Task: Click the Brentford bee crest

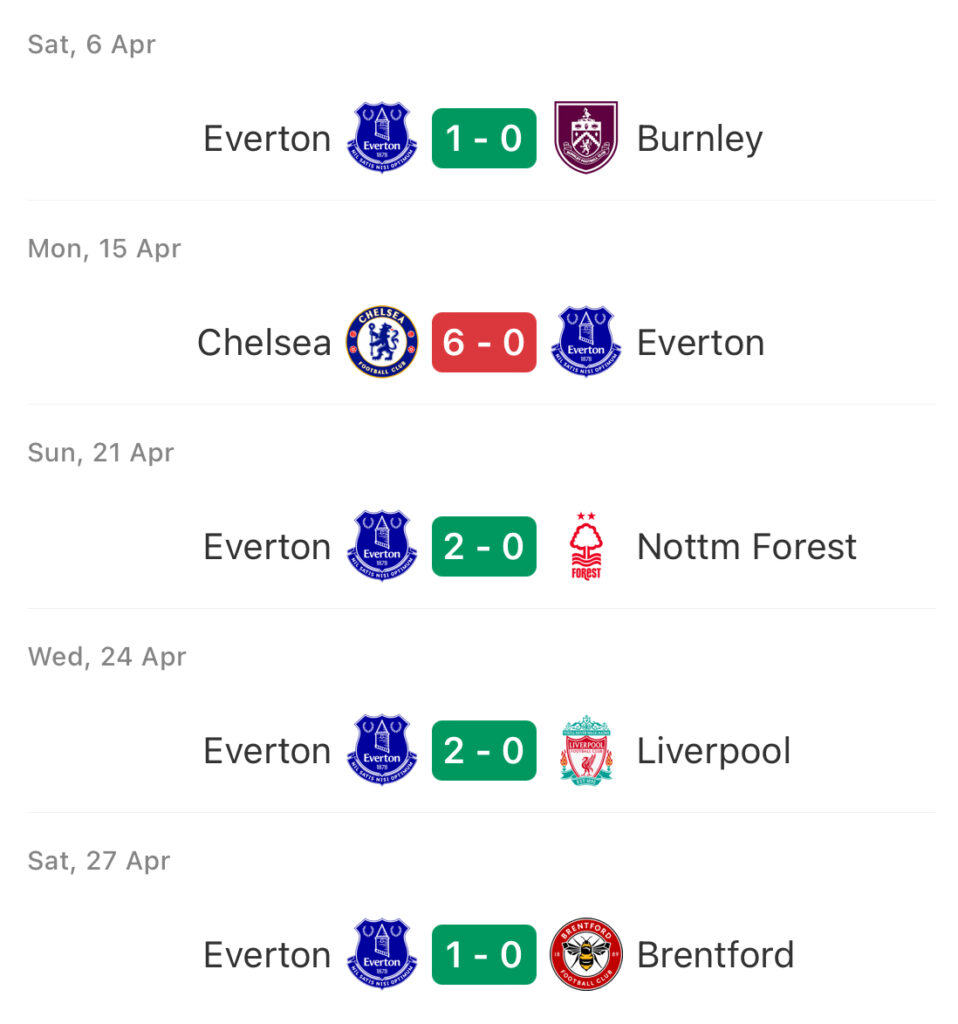Action: [586, 954]
